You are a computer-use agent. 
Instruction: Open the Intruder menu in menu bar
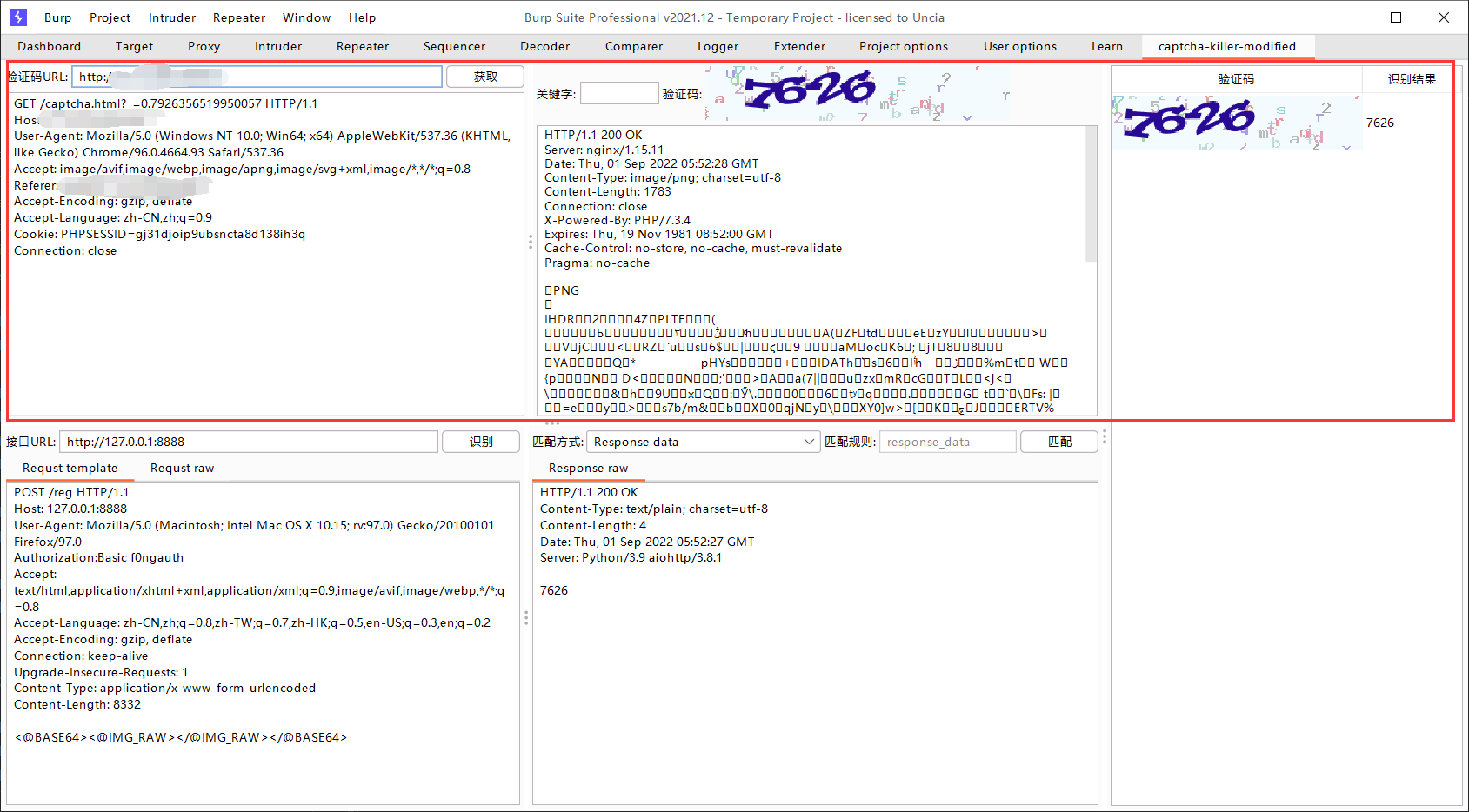tap(172, 17)
